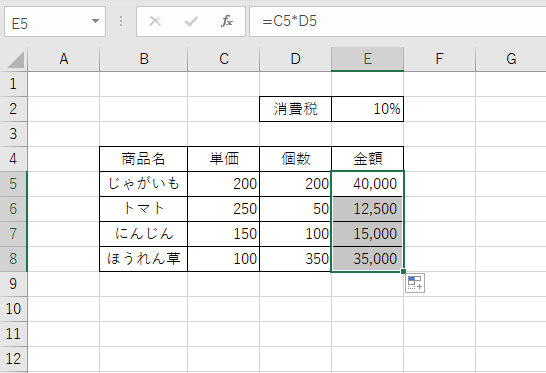Open the Auto Fill Options icon

pyautogui.click(x=415, y=283)
